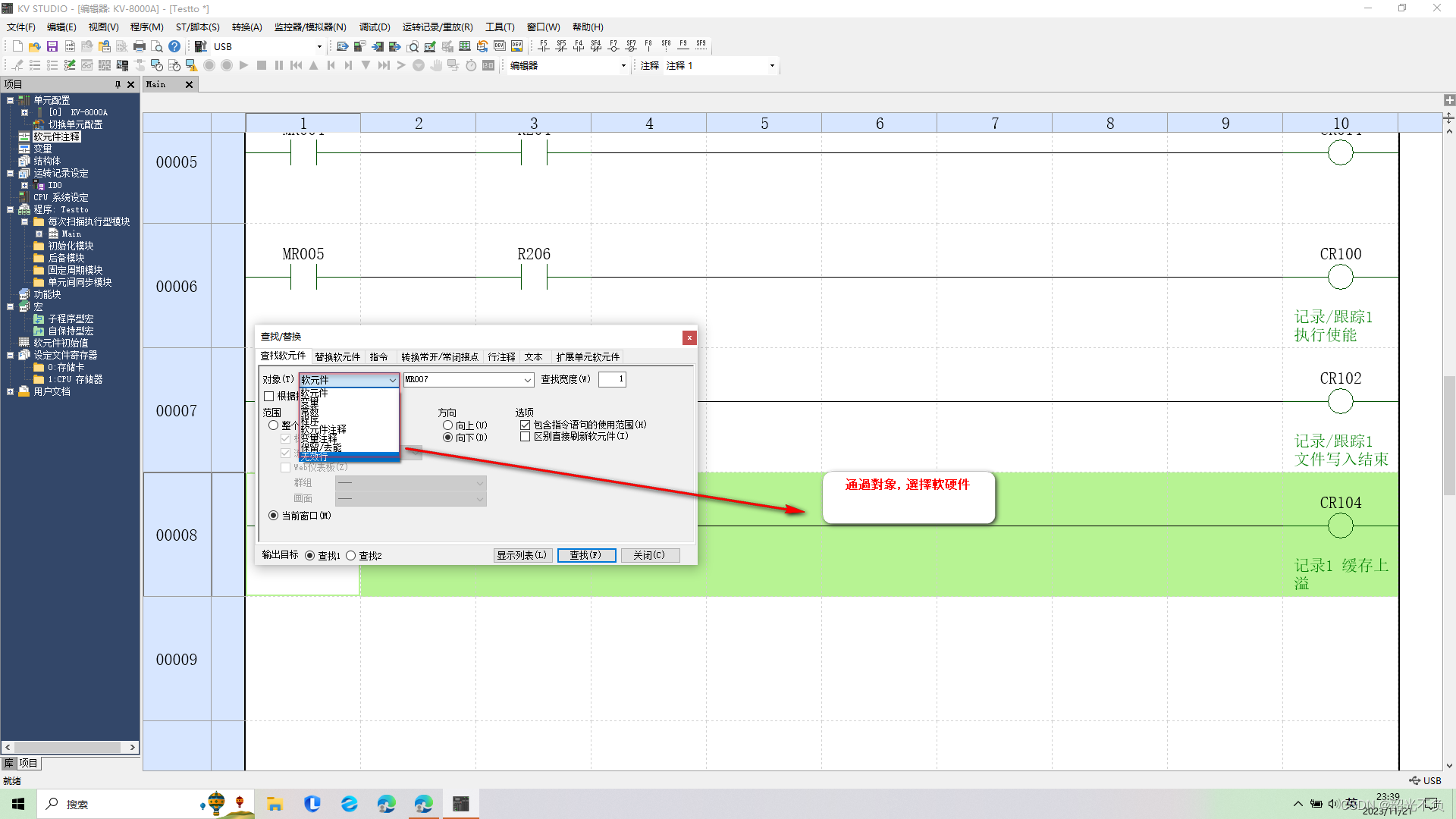
Task: Collapse the 单元配置 tree node
Action: (10, 100)
